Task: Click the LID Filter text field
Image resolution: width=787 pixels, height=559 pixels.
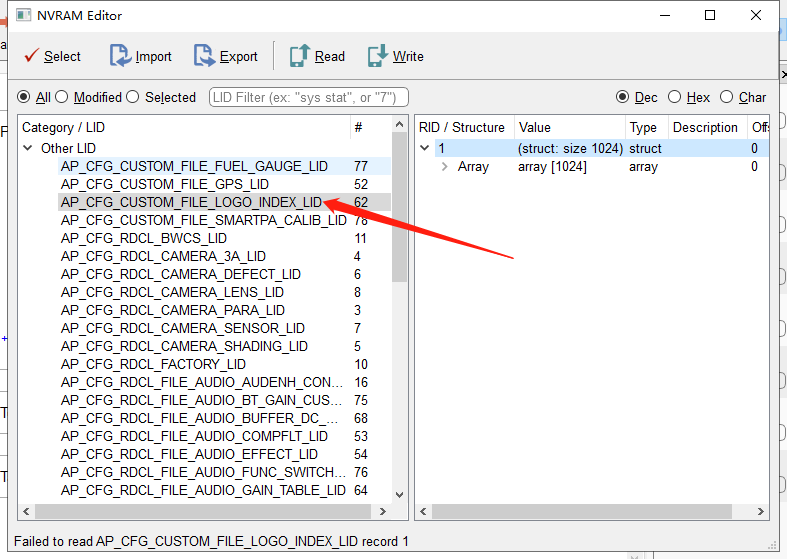Action: 308,97
